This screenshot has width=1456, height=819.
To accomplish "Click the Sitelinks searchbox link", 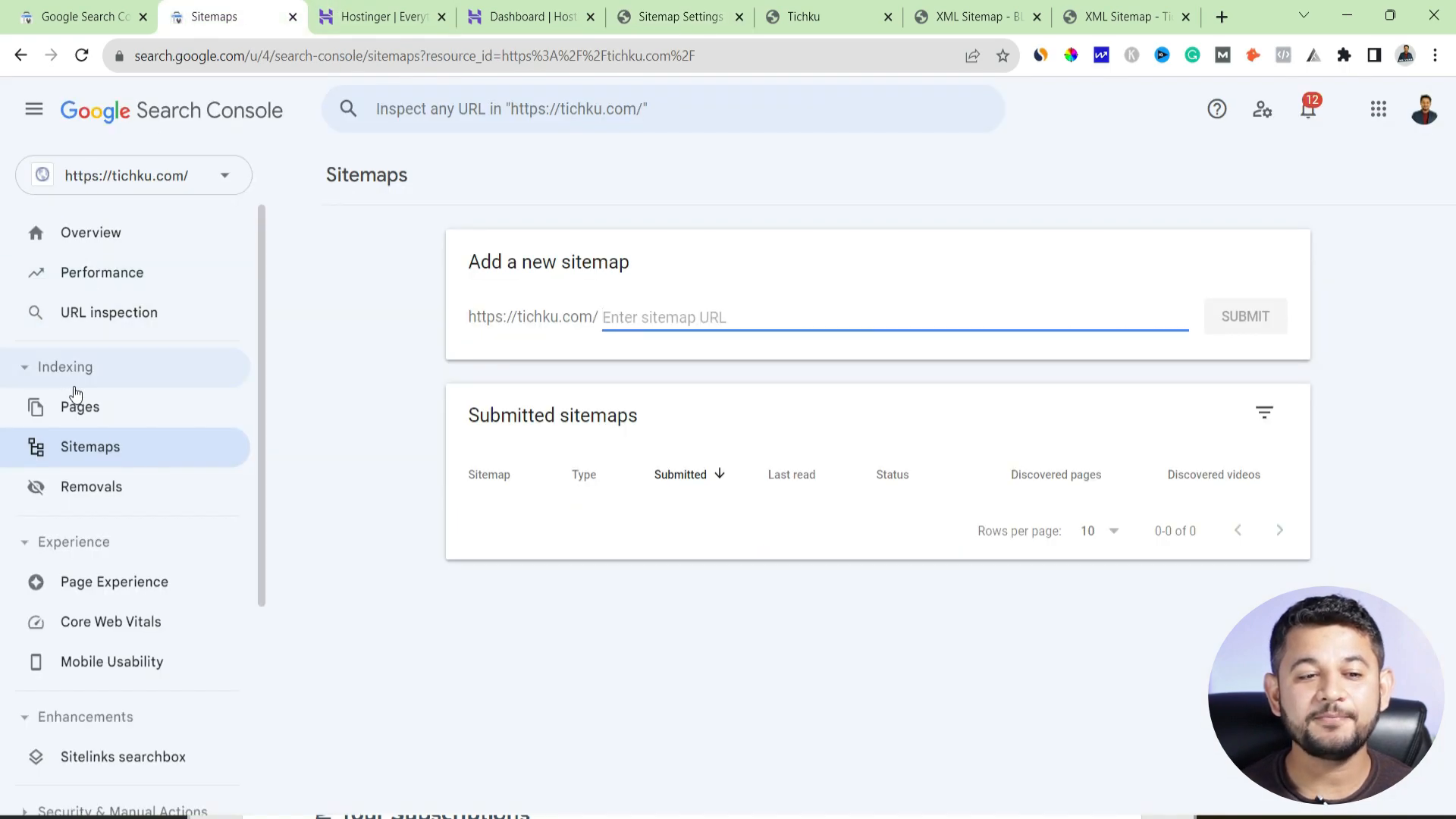I will tap(123, 757).
